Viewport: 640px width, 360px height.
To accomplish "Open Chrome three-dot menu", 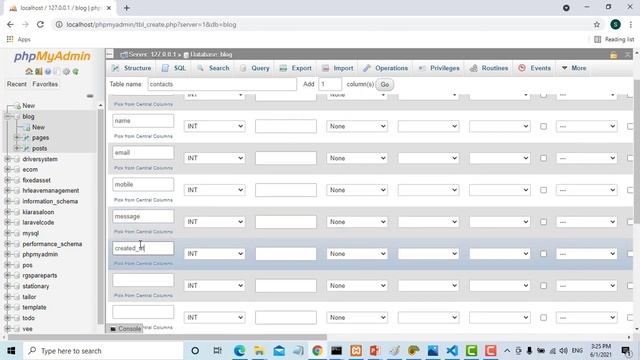I will (x=631, y=24).
